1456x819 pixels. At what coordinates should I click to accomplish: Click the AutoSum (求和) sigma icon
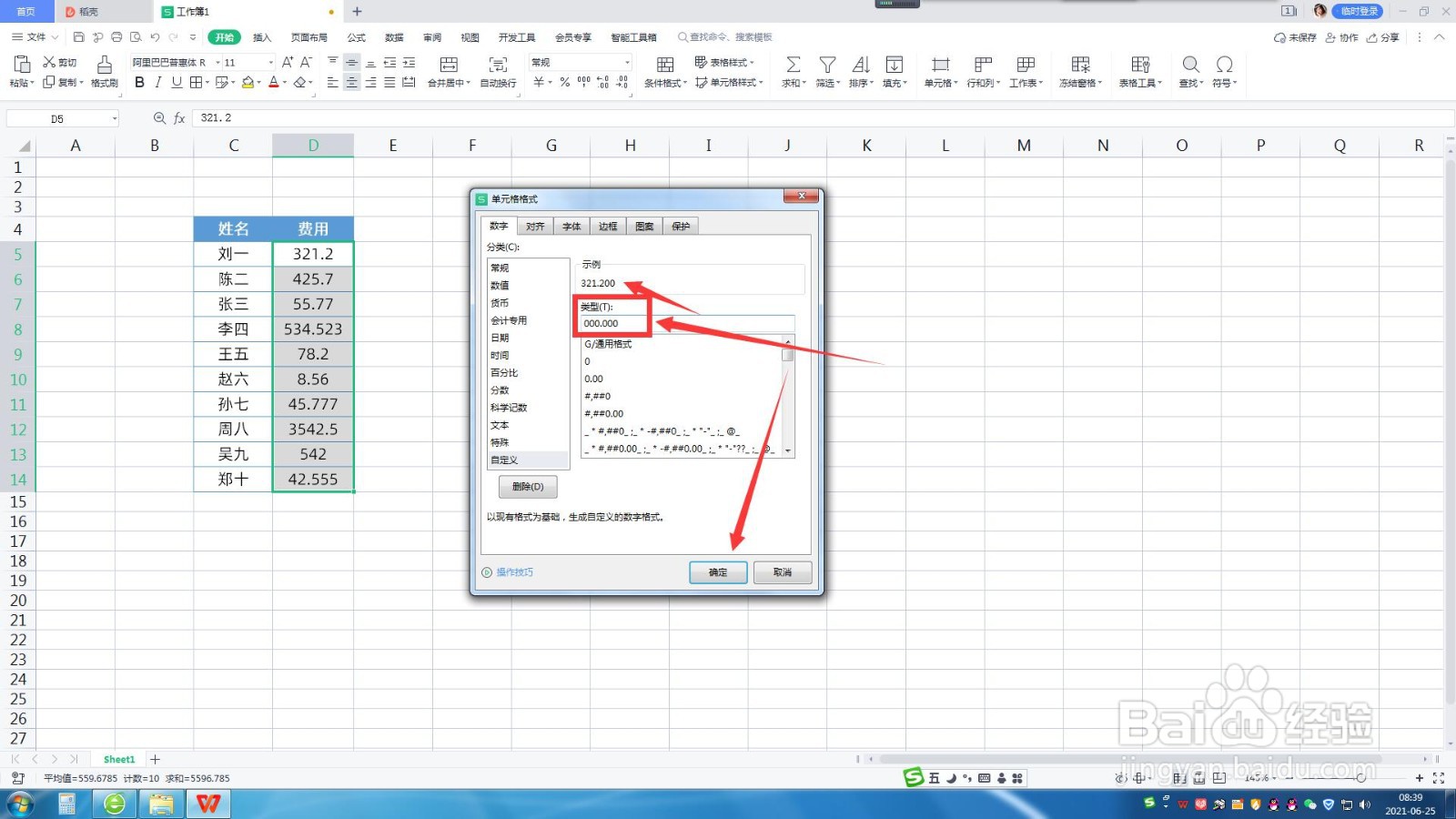(794, 64)
